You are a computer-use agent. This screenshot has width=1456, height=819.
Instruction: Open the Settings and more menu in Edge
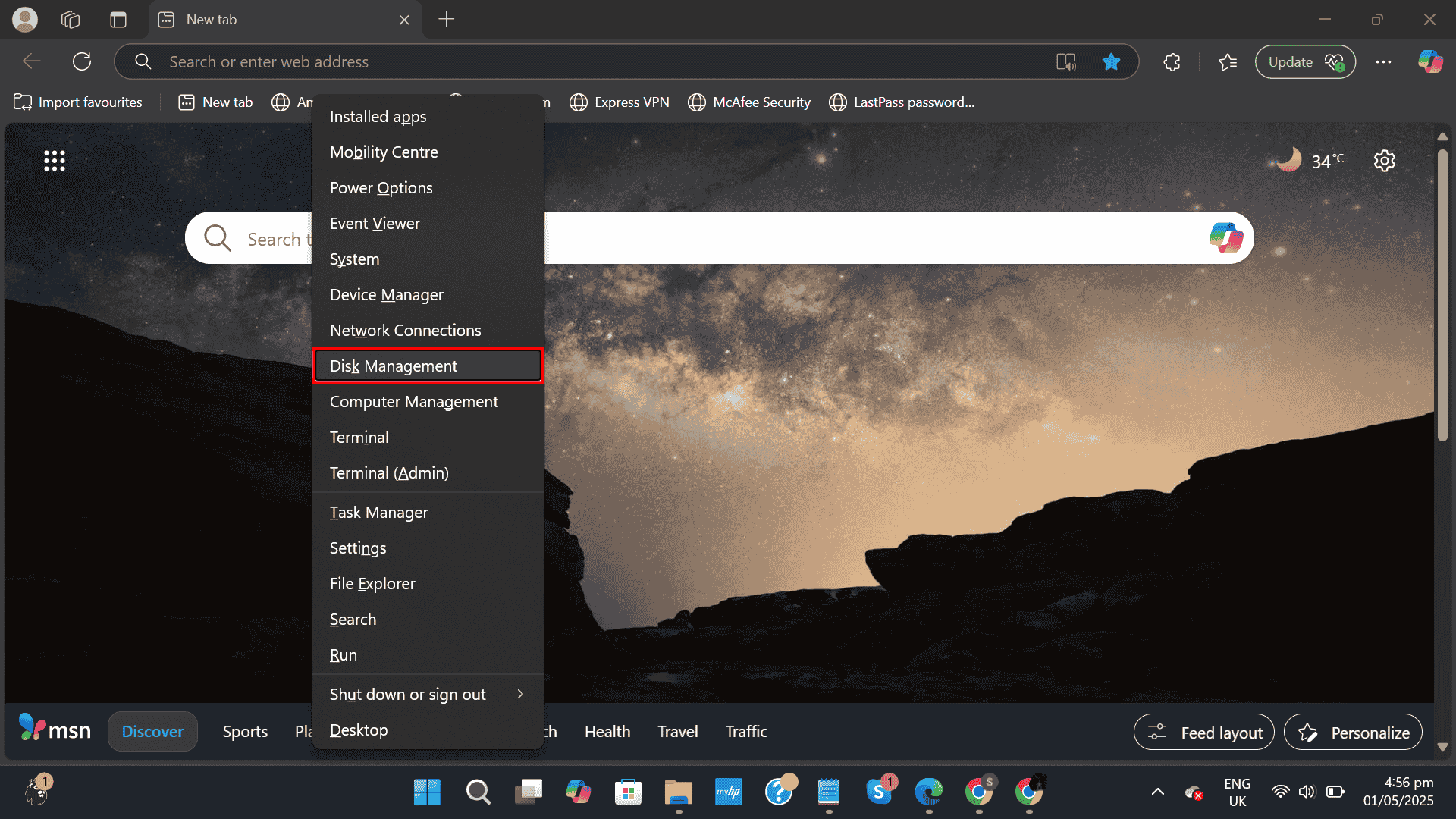point(1383,61)
